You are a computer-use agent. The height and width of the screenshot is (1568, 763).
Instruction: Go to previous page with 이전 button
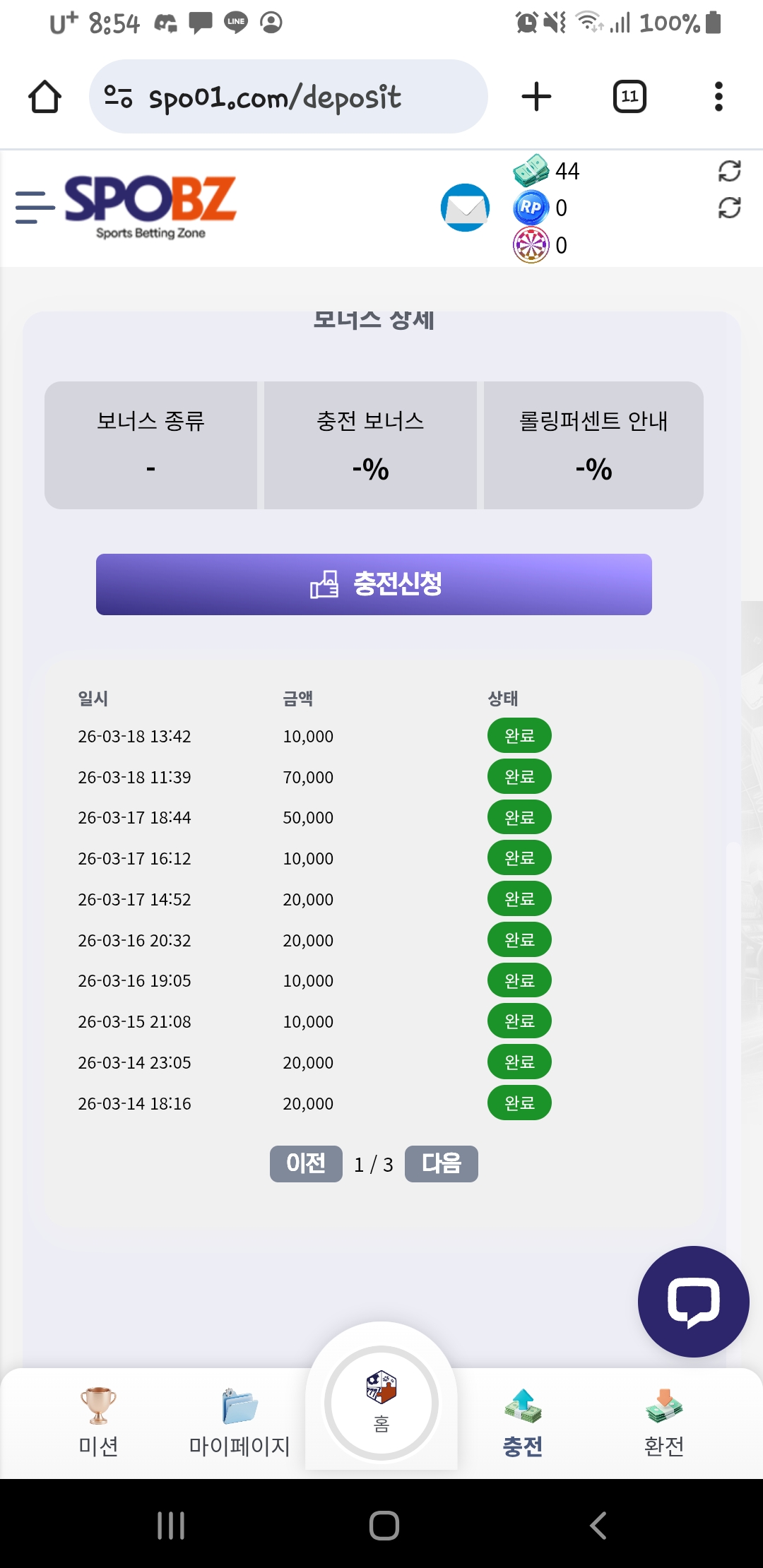(x=306, y=1163)
